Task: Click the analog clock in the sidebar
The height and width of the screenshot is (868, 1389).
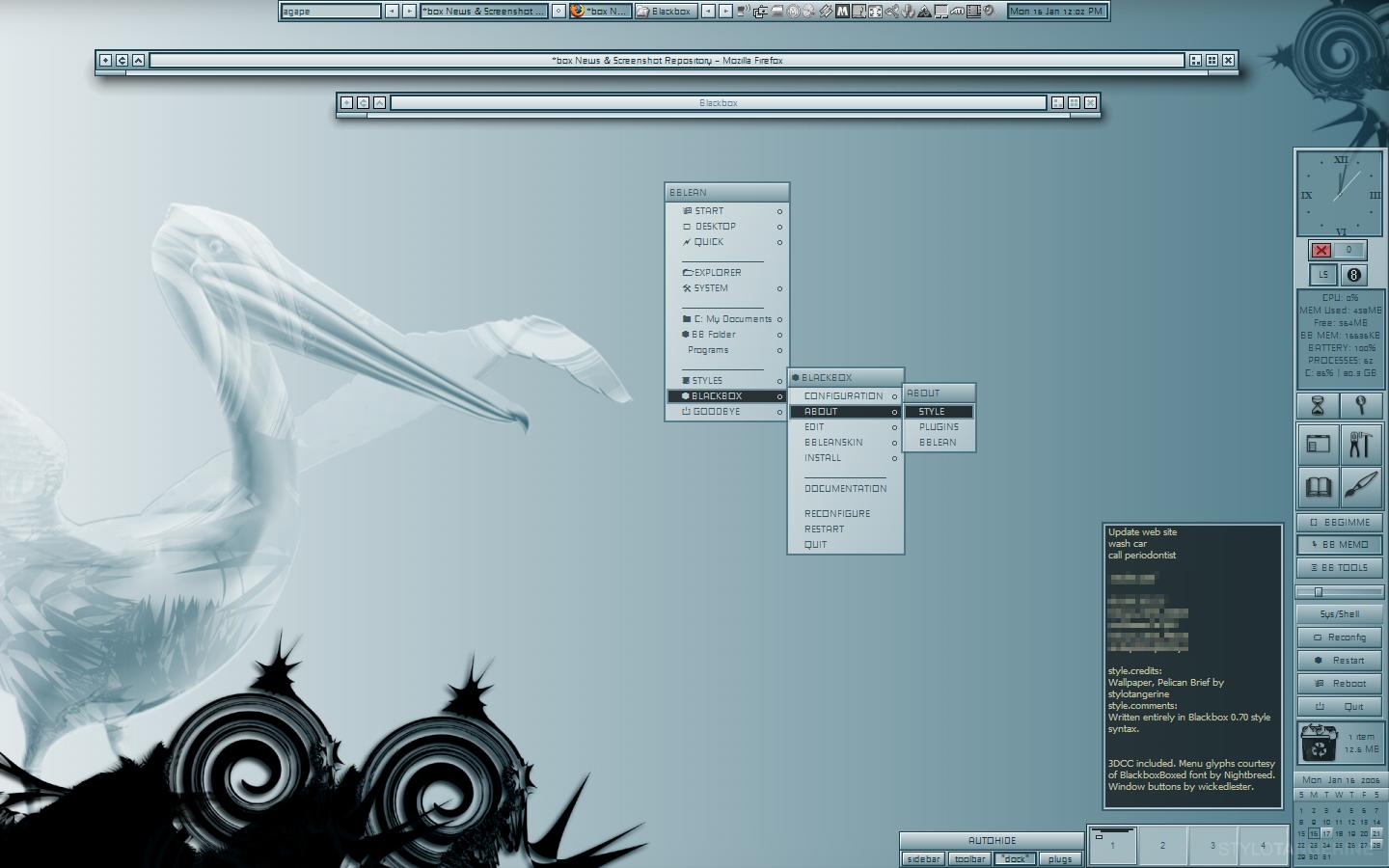Action: click(1340, 194)
